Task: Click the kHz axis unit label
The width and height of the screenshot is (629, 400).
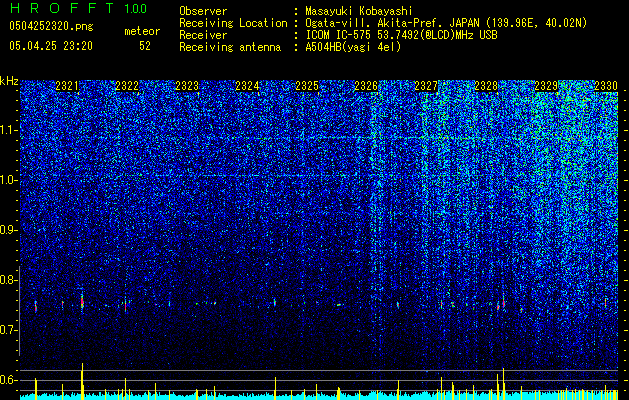Action: 9,81
